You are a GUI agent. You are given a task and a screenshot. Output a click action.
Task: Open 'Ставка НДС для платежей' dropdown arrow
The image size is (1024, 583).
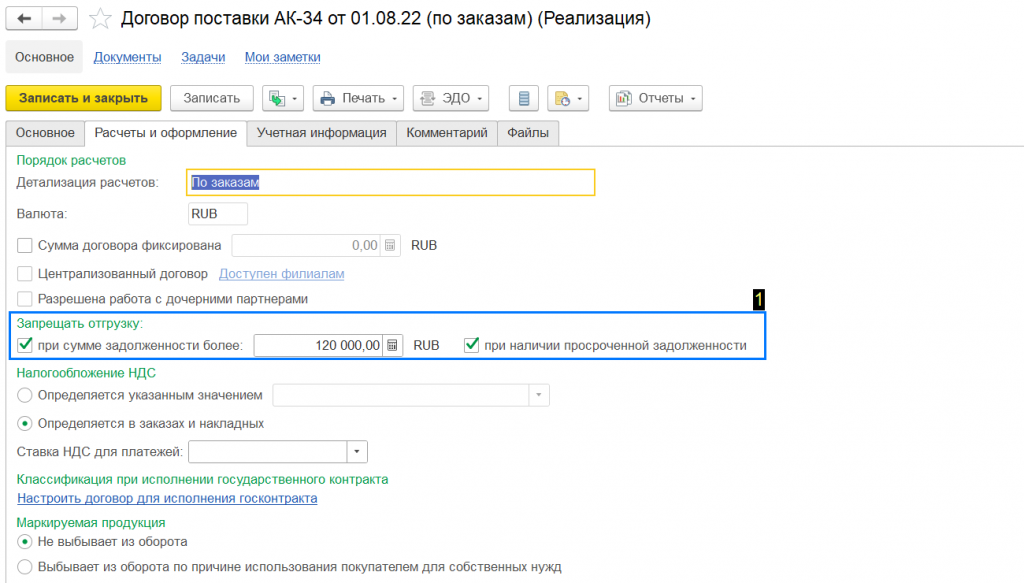click(357, 452)
